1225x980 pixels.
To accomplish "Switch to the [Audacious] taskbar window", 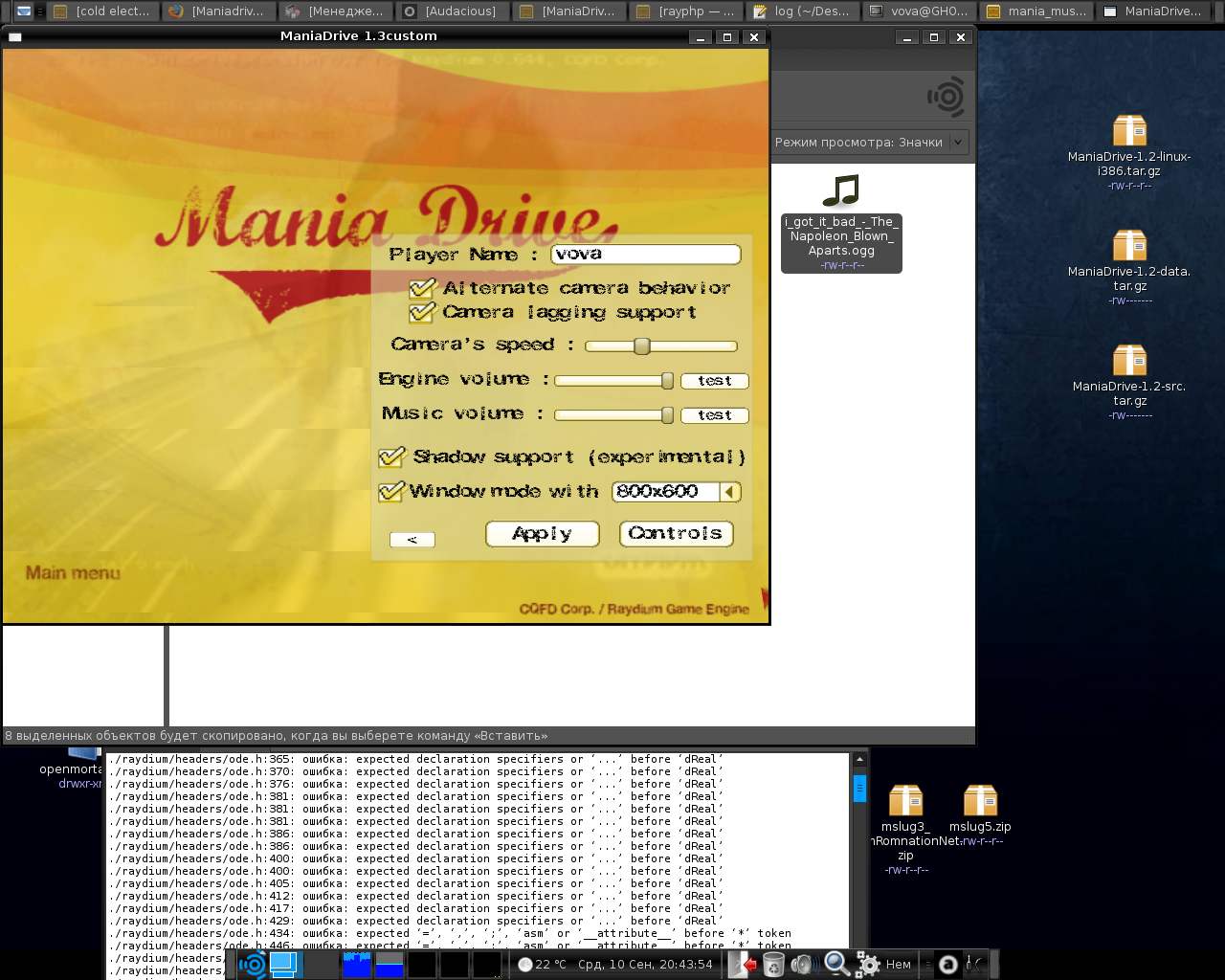I will click(452, 11).
